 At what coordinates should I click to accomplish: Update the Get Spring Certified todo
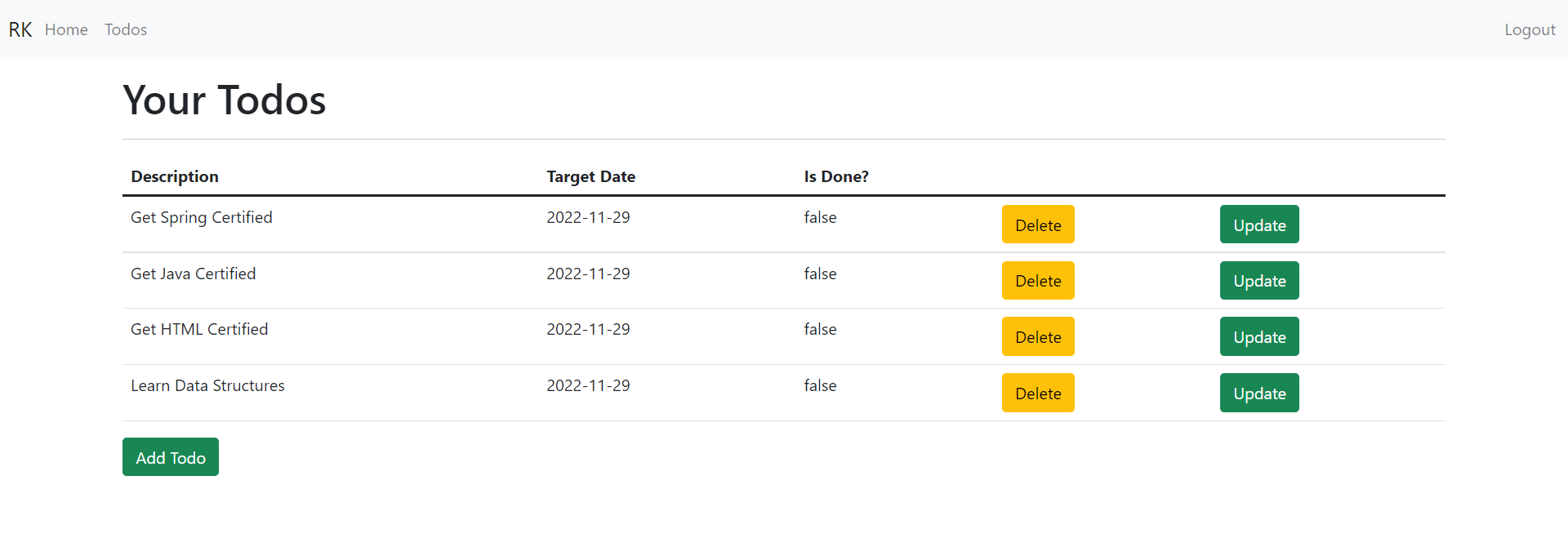point(1259,225)
